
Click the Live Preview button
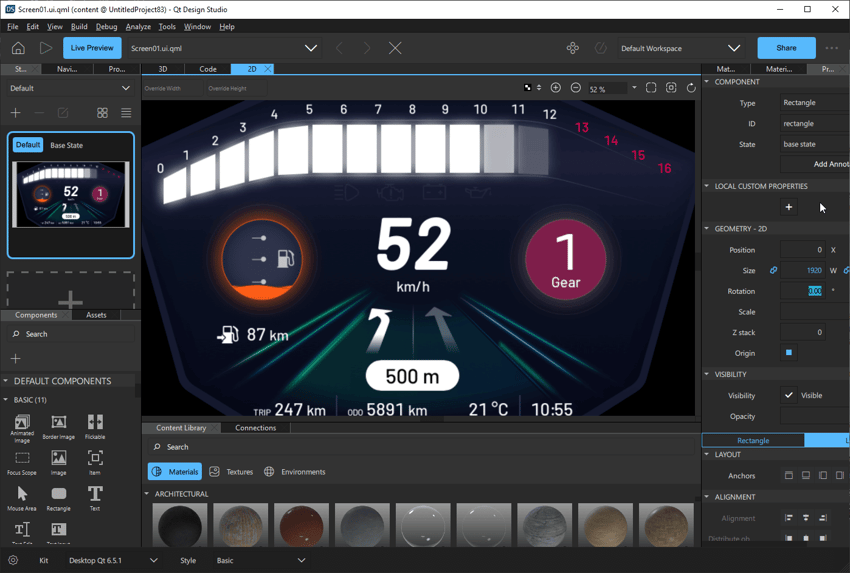click(92, 48)
